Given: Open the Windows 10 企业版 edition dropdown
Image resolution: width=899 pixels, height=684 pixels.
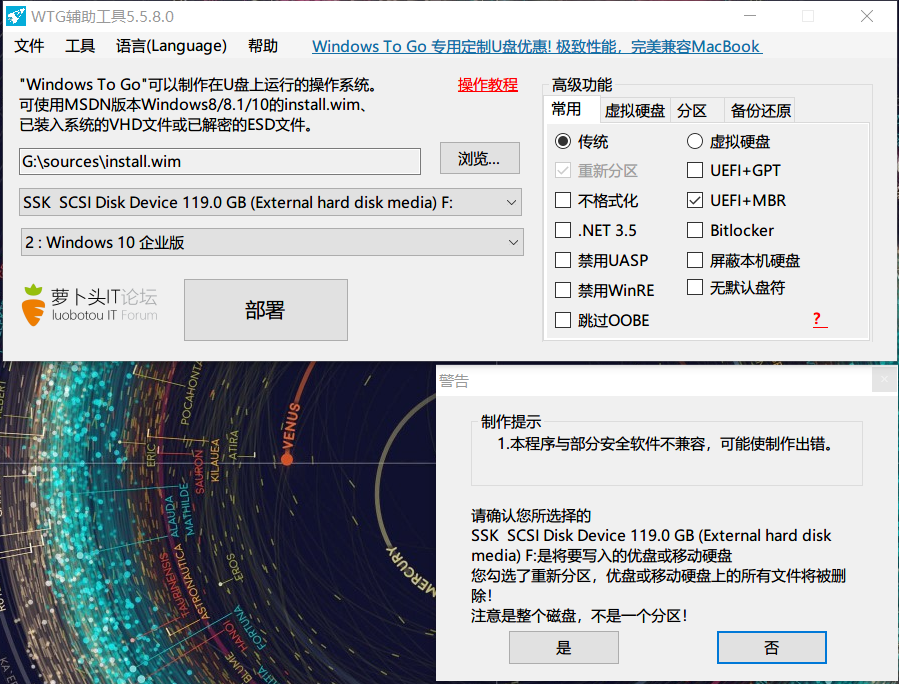Looking at the screenshot, I should [272, 243].
